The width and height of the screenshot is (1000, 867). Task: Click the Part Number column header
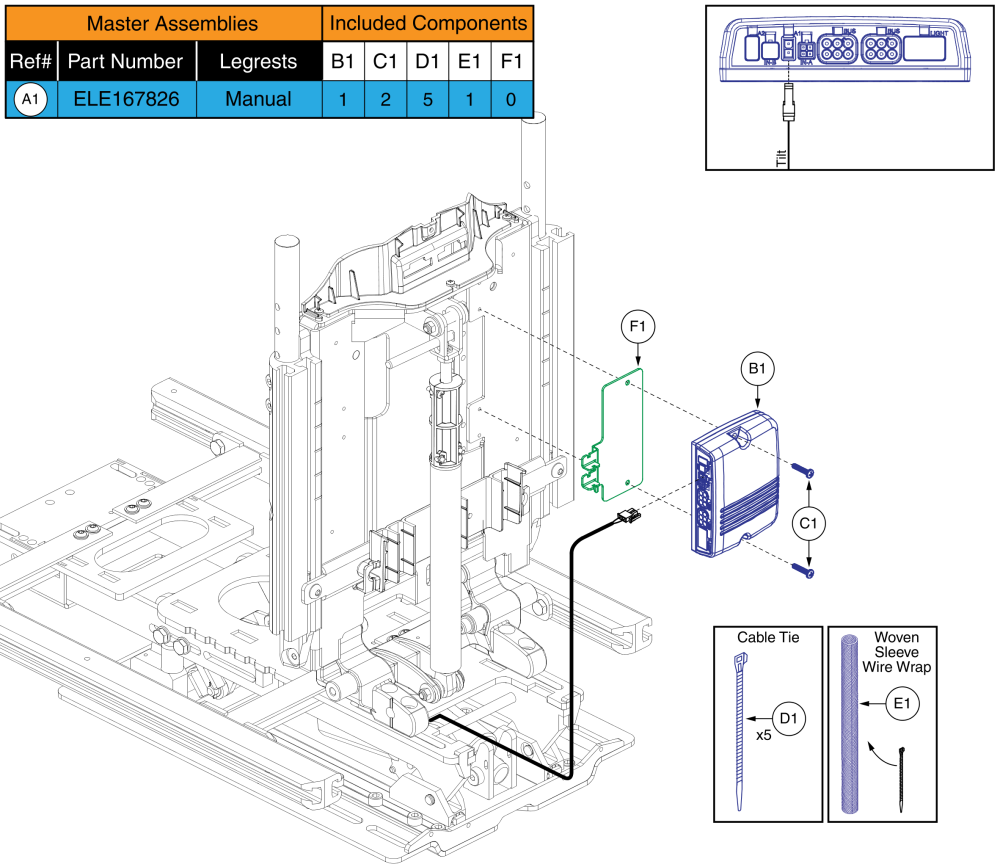[x=126, y=61]
